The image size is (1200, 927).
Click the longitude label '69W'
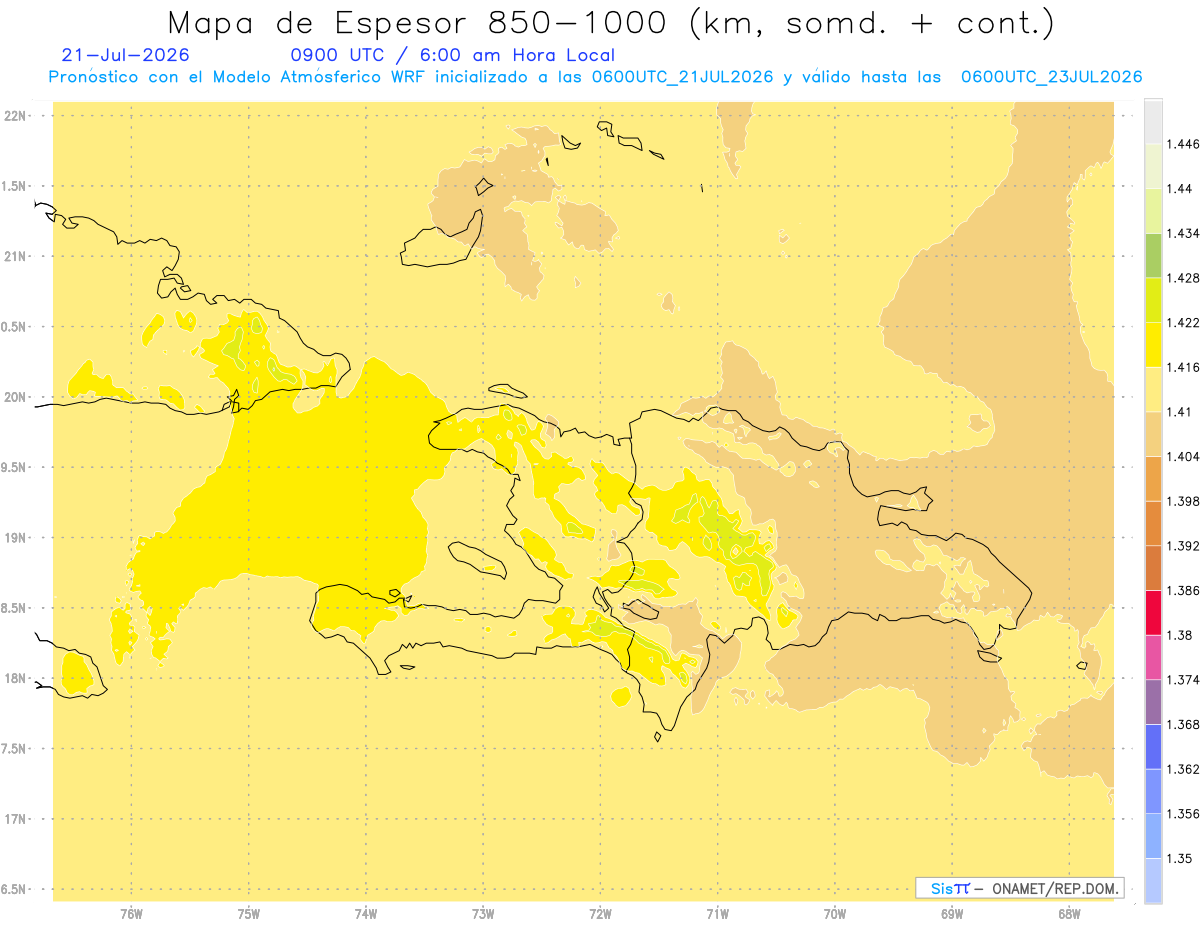pyautogui.click(x=951, y=914)
